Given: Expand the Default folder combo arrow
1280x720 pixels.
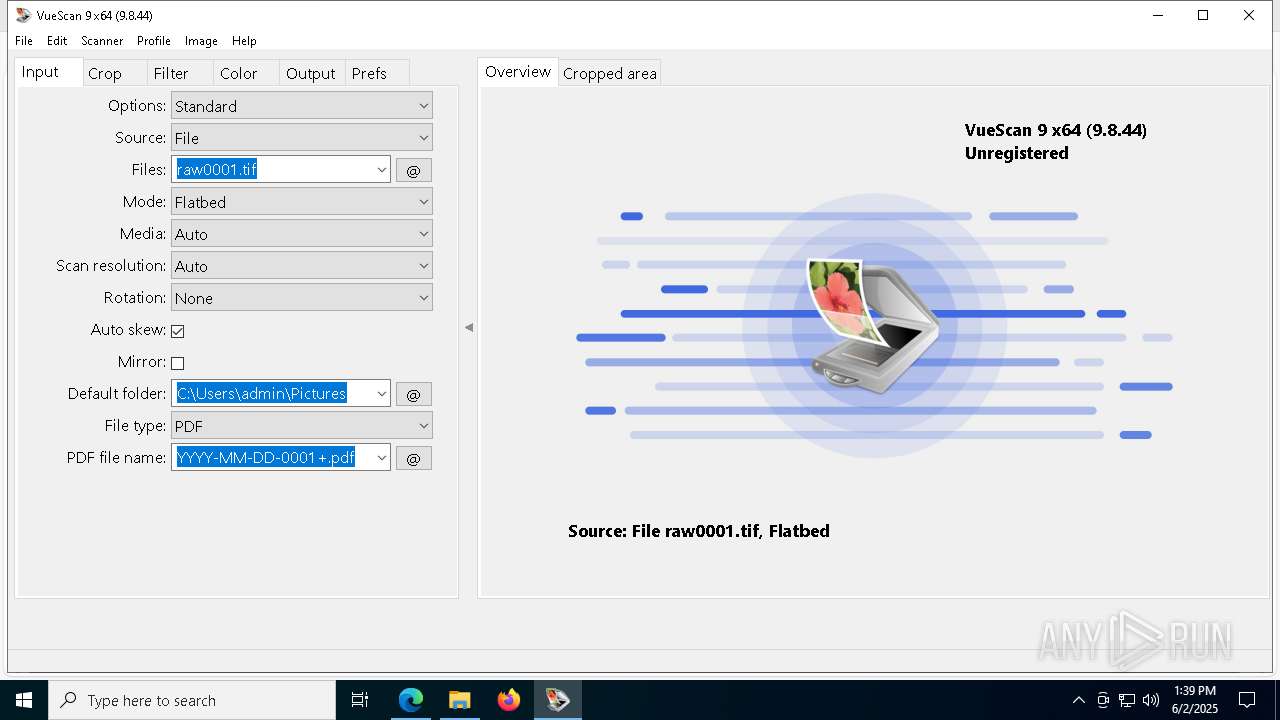Looking at the screenshot, I should (x=381, y=394).
